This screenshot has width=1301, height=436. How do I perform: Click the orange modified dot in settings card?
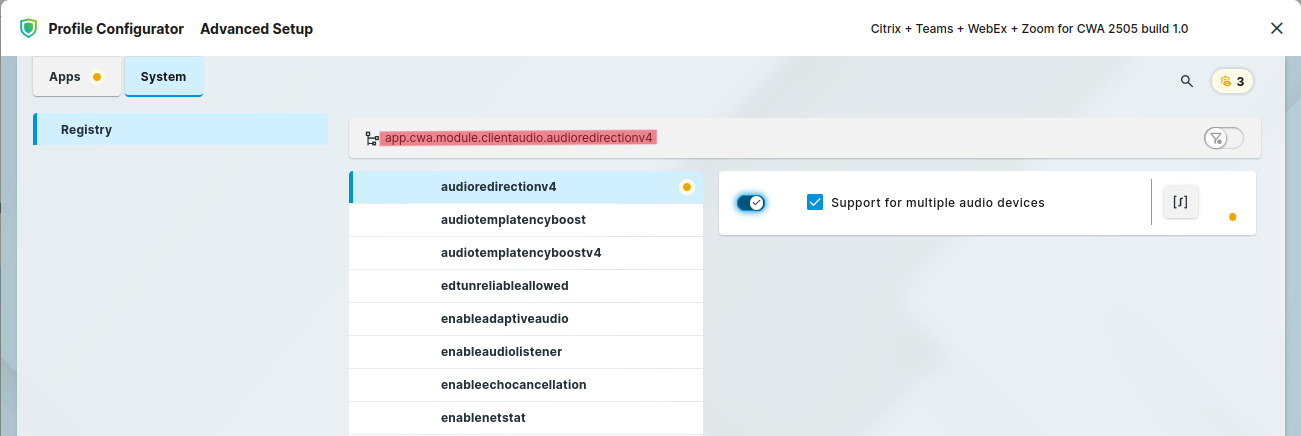1232,217
